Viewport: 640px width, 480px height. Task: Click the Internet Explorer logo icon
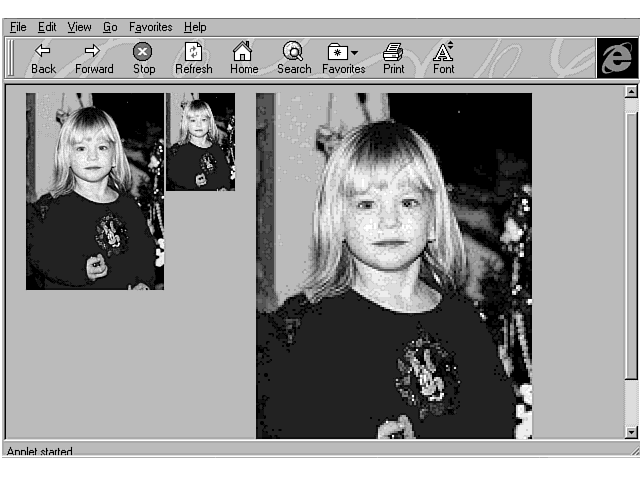point(616,58)
